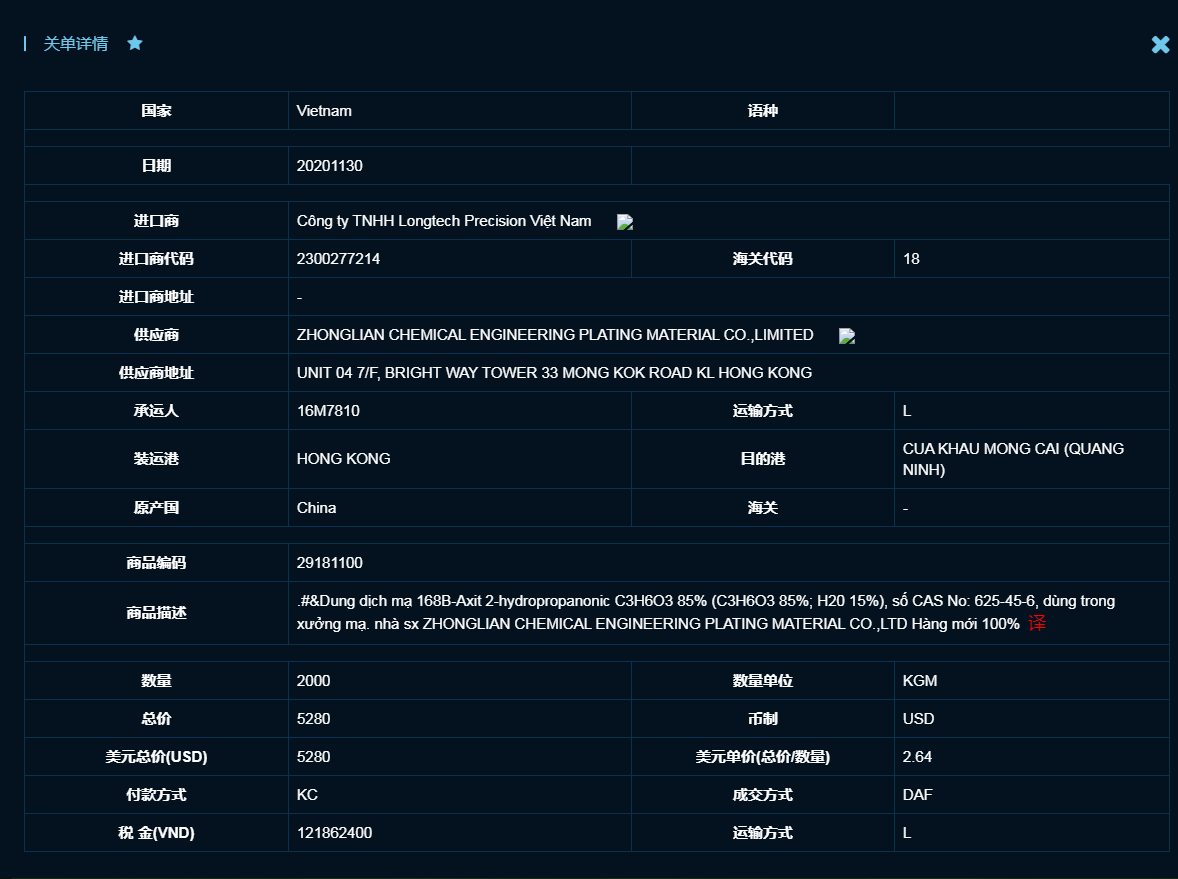Select destination port CUA KHAU MONG CAI

1013,459
